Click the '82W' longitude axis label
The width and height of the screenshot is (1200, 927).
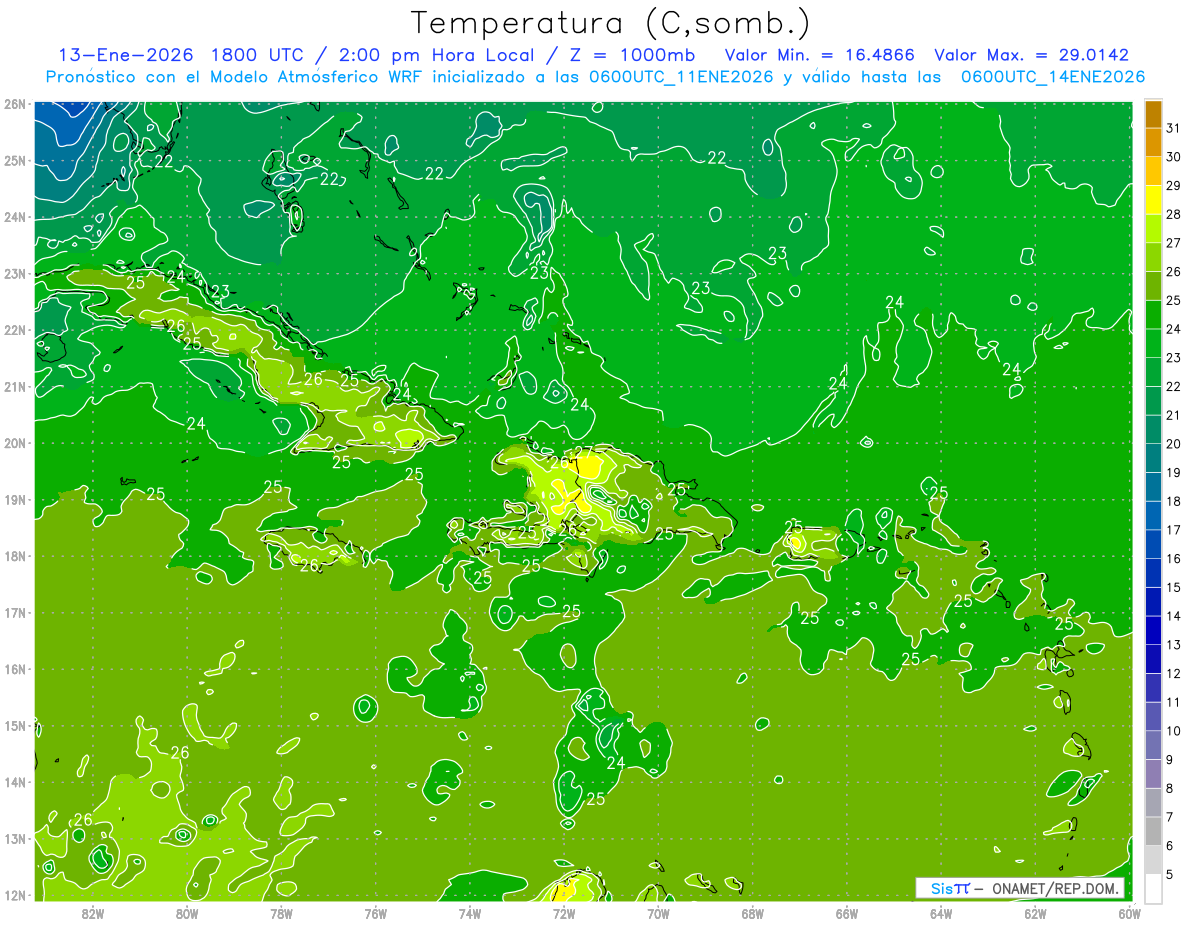[x=93, y=913]
